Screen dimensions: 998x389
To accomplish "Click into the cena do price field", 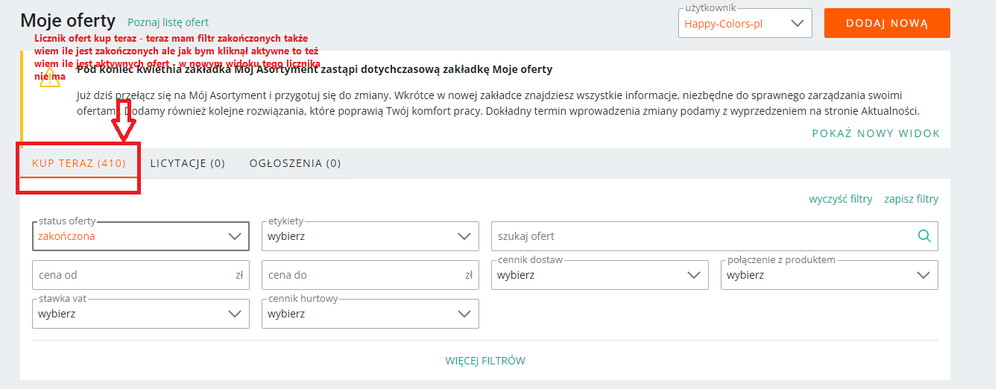I will point(370,275).
